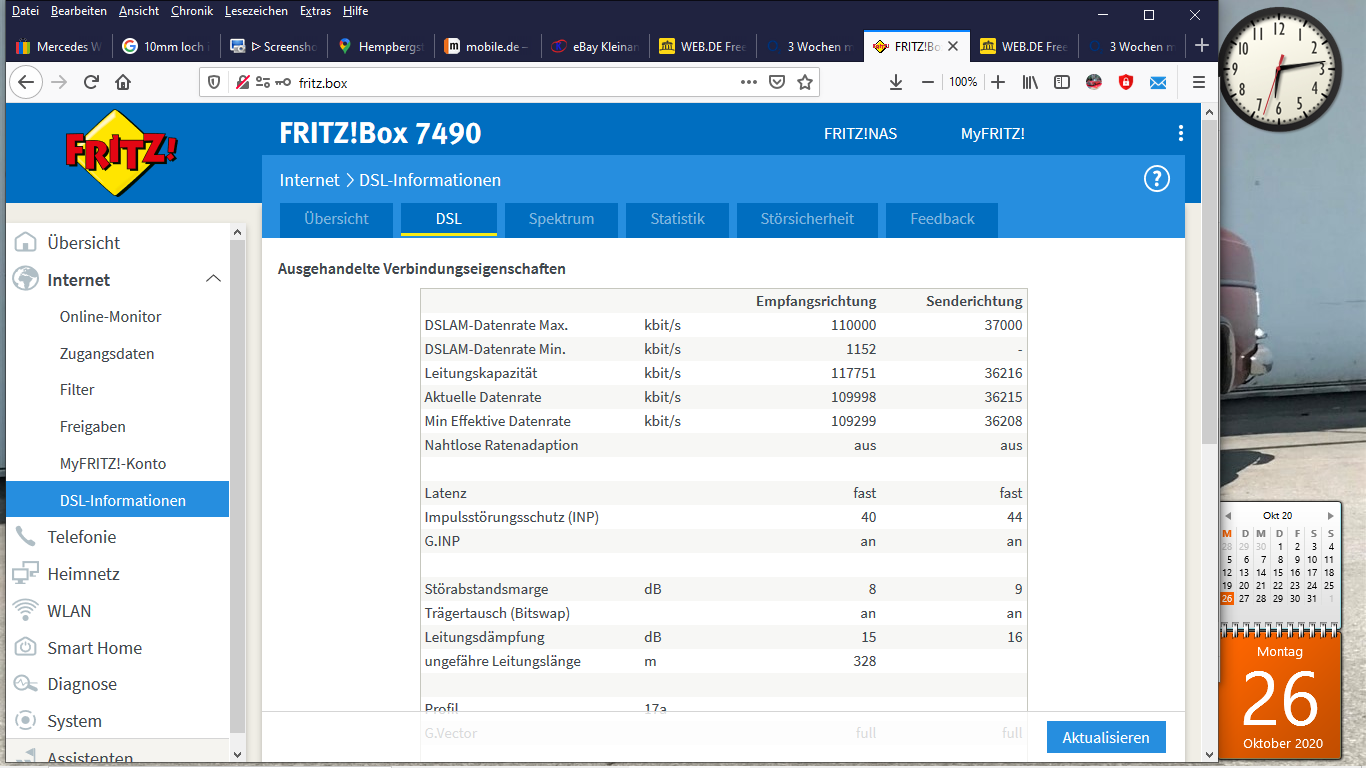The width and height of the screenshot is (1366, 768).
Task: Open FRITZ!NAS link
Action: [860, 133]
